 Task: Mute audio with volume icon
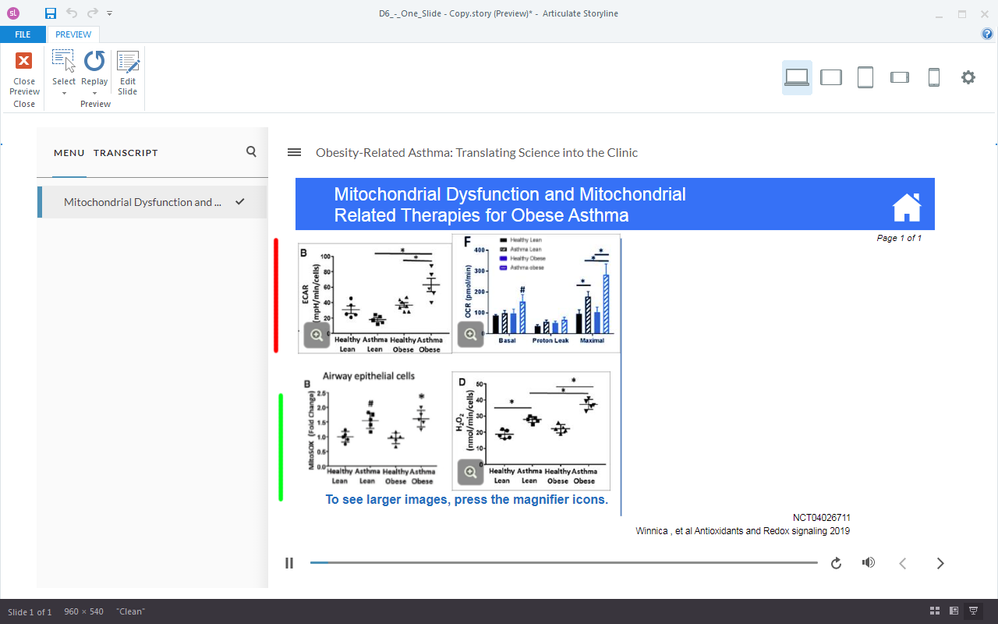pyautogui.click(x=868, y=562)
